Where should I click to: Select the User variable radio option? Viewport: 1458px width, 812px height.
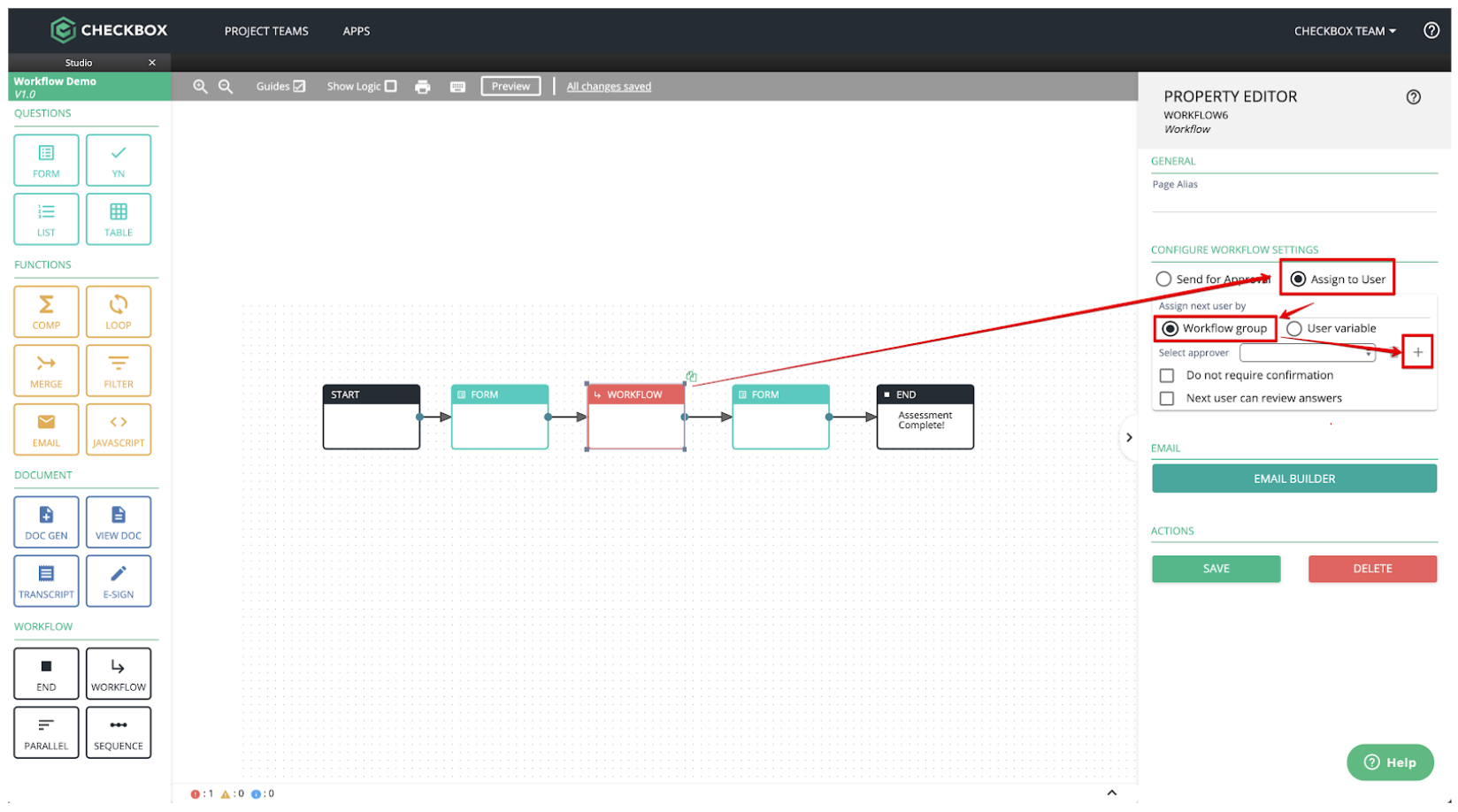pyautogui.click(x=1294, y=328)
